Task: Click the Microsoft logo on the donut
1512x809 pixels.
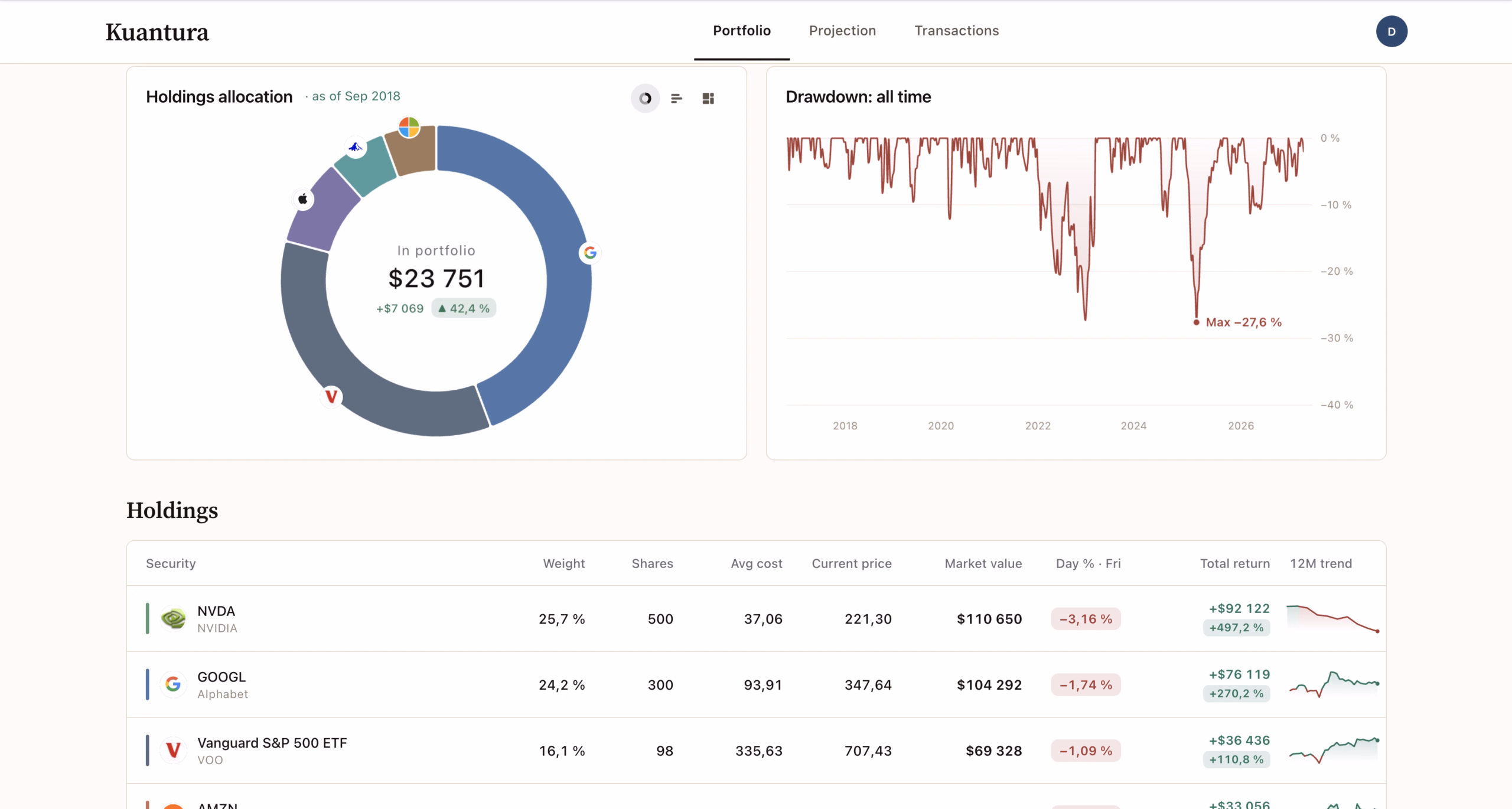Action: click(x=409, y=127)
